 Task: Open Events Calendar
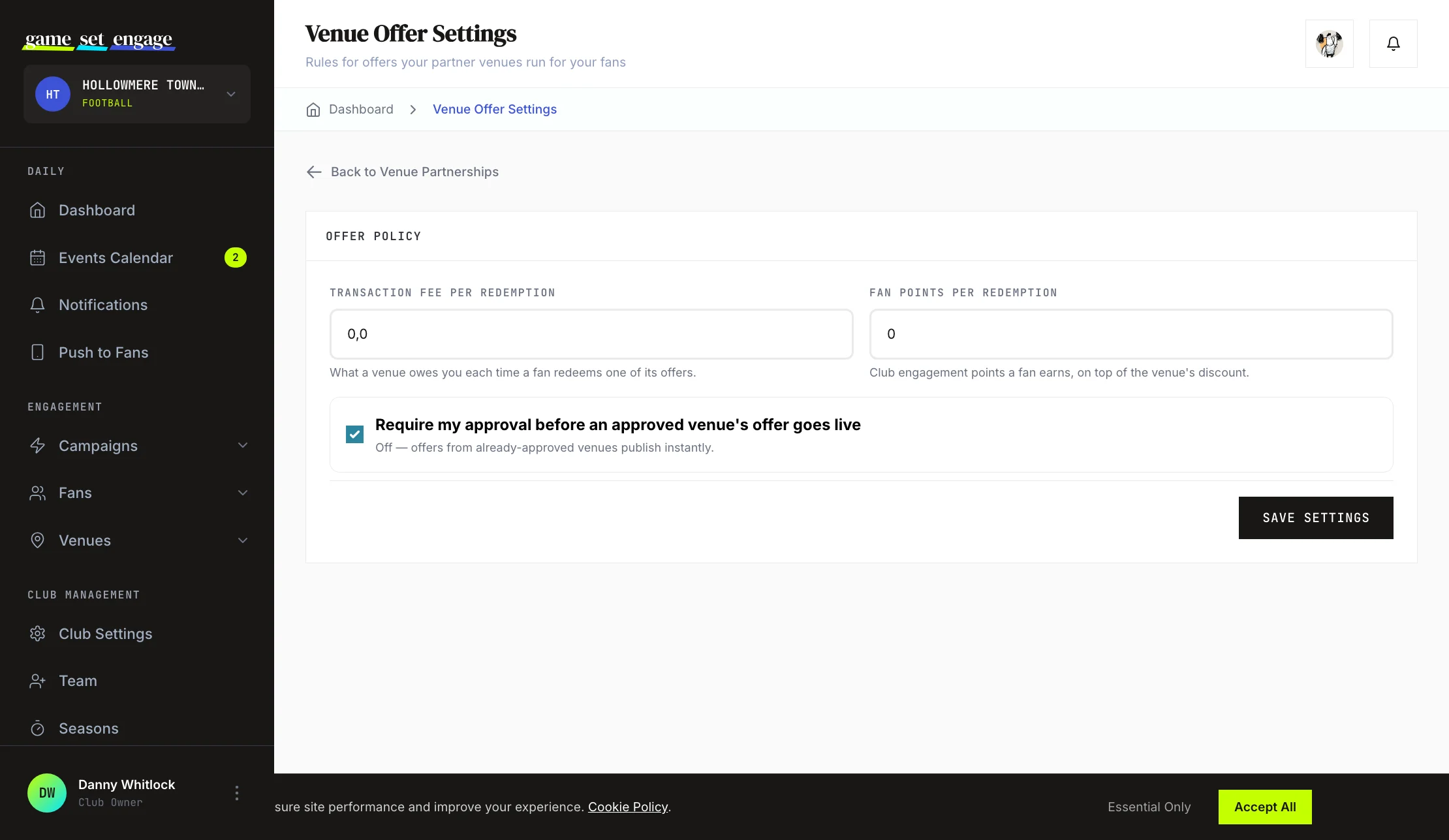[137, 258]
